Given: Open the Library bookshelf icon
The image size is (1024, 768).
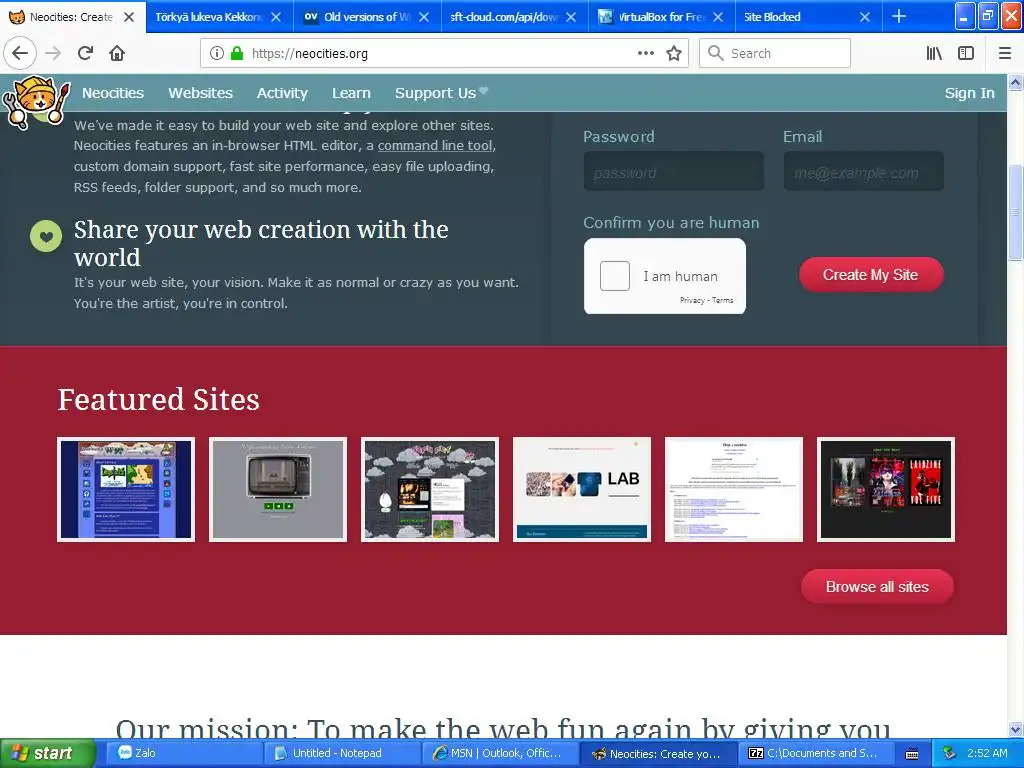Looking at the screenshot, I should click(x=934, y=53).
